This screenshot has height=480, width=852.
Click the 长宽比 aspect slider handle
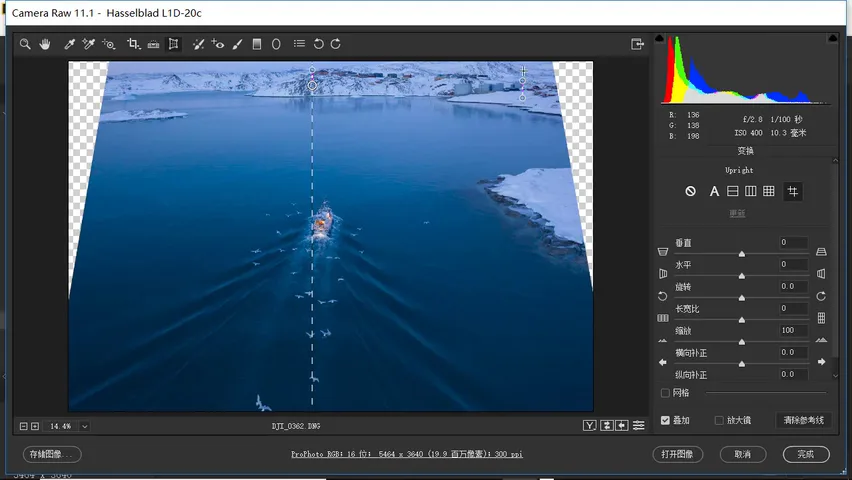(x=742, y=320)
